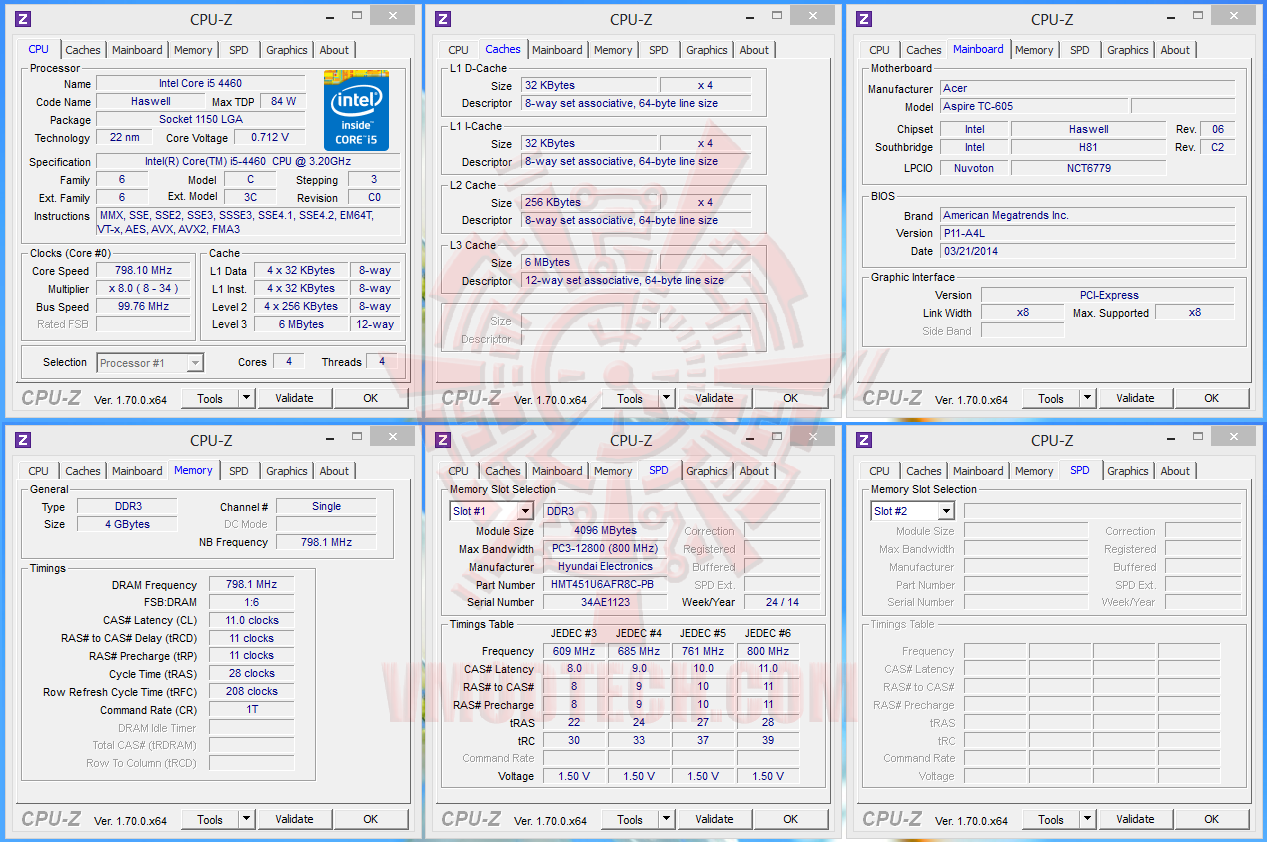This screenshot has width=1267, height=842.
Task: Click the Southbridge value H81
Action: click(x=1088, y=147)
